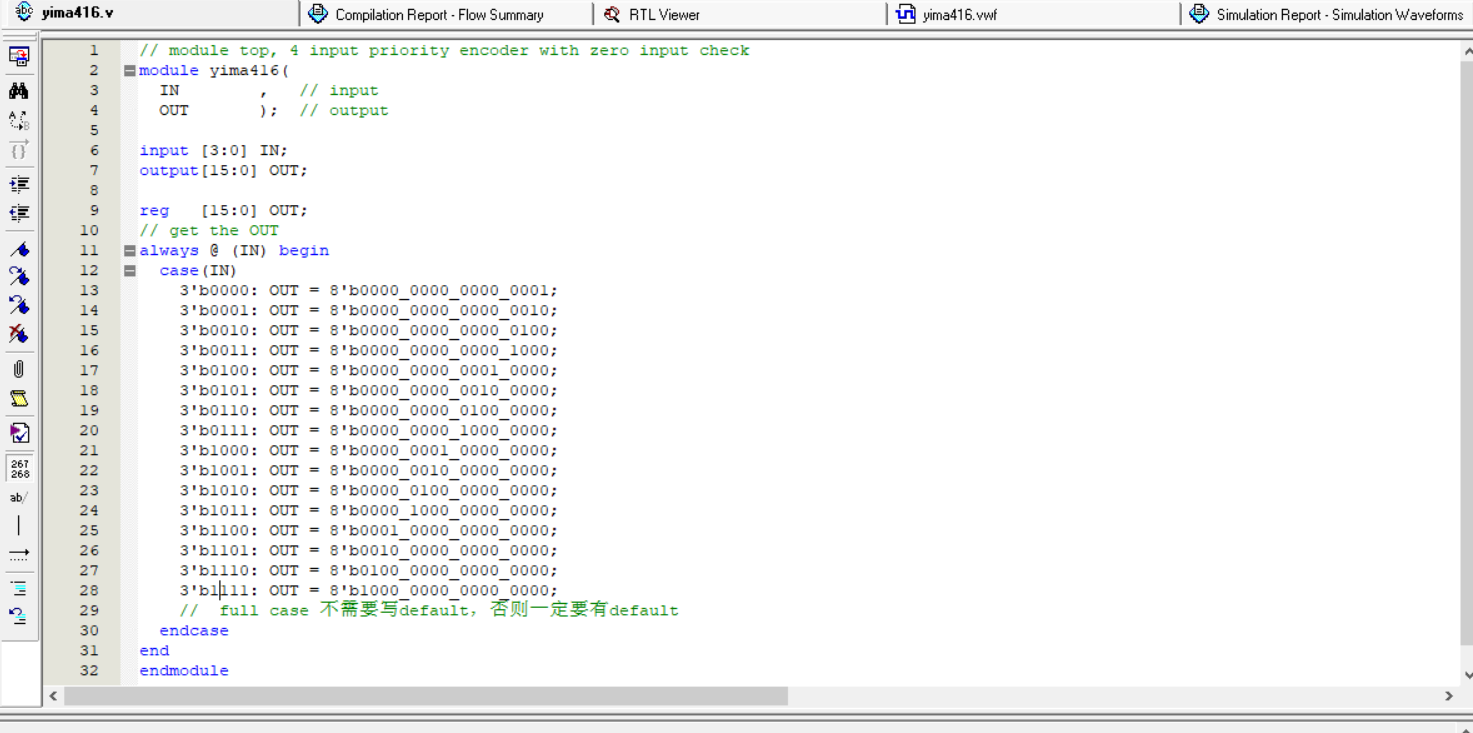Click the comment on line 1 about priority encoder
The image size is (1473, 733).
444,50
